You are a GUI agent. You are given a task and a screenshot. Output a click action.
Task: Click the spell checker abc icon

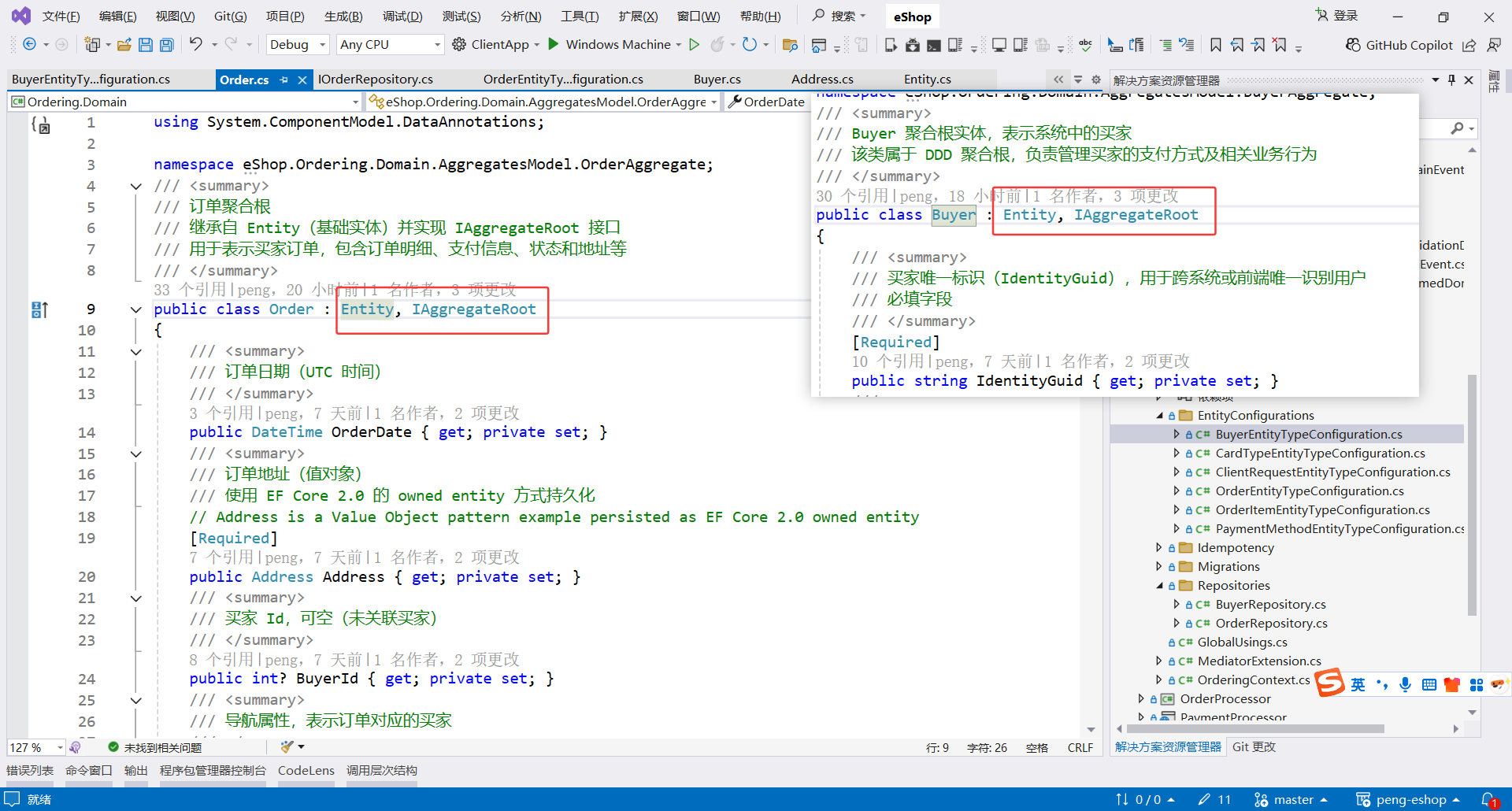[x=1086, y=45]
